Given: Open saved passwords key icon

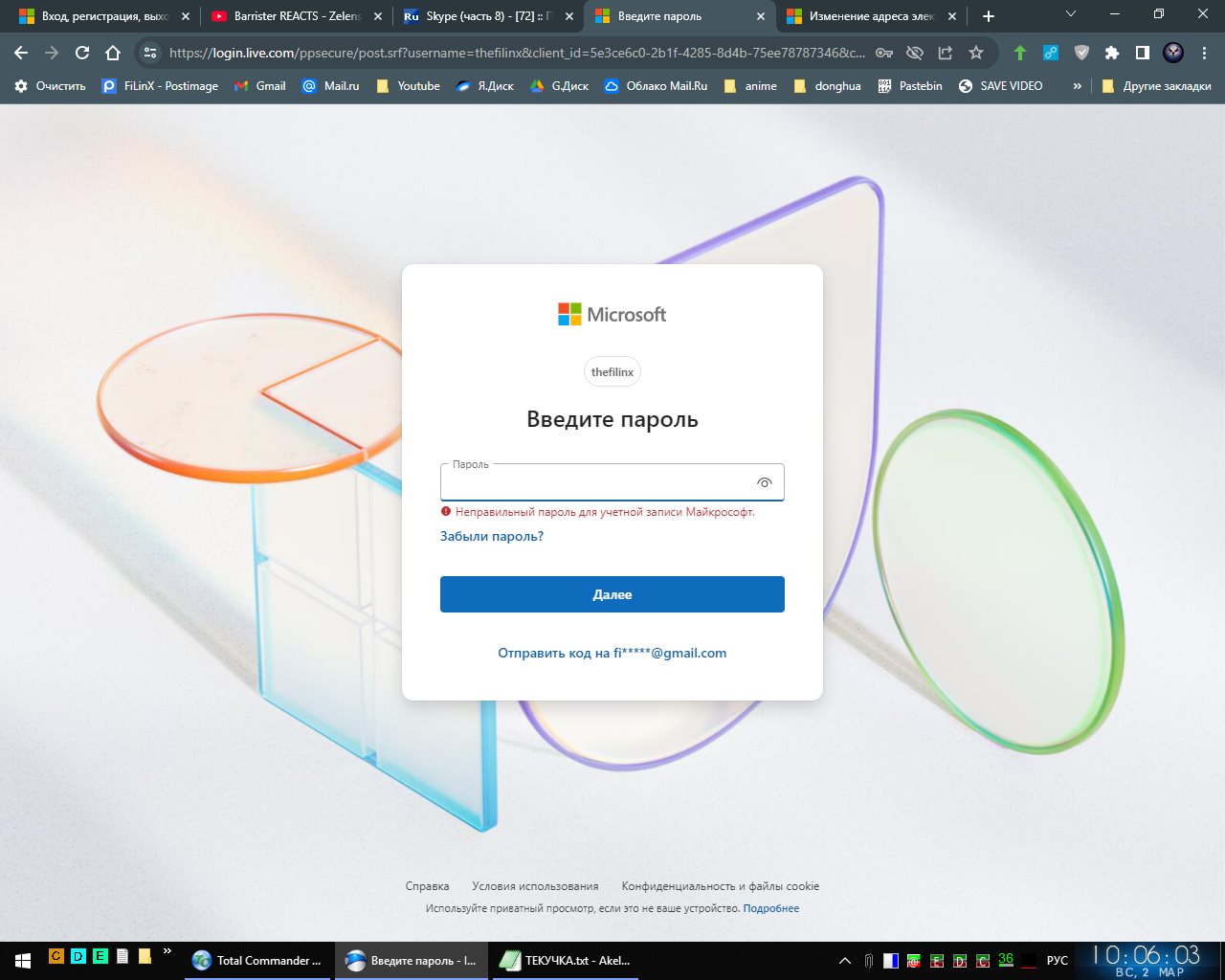Looking at the screenshot, I should tap(884, 53).
